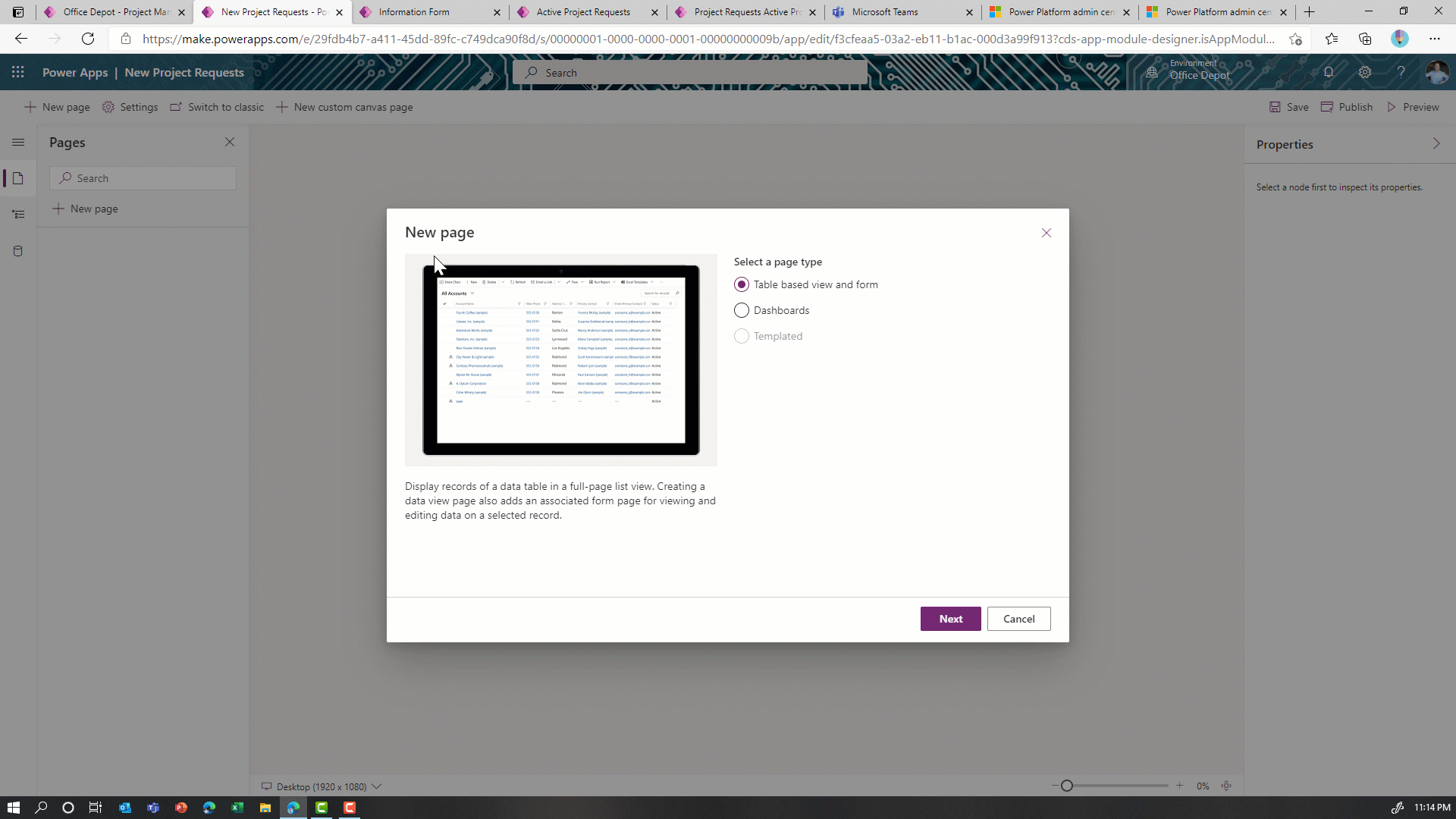Viewport: 1456px width, 819px height.
Task: Click the notifications bell icon
Action: click(1329, 72)
